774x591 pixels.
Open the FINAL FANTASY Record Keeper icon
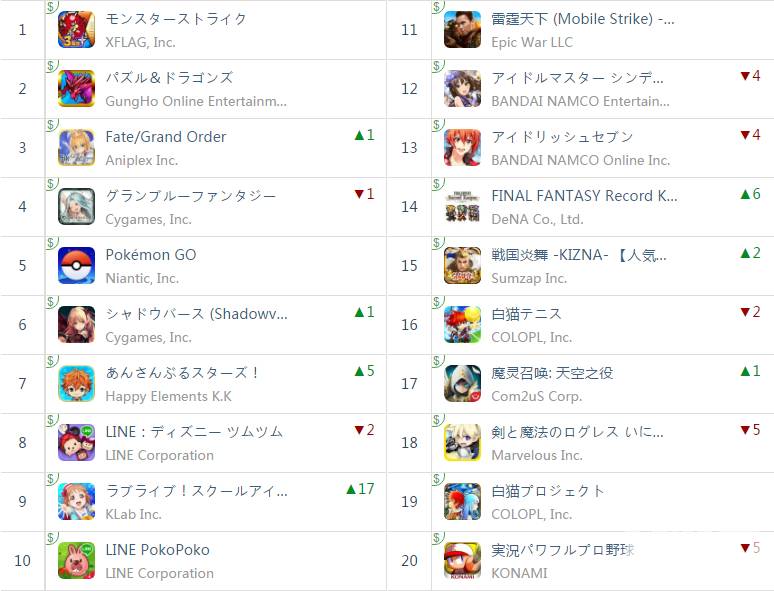pyautogui.click(x=463, y=207)
